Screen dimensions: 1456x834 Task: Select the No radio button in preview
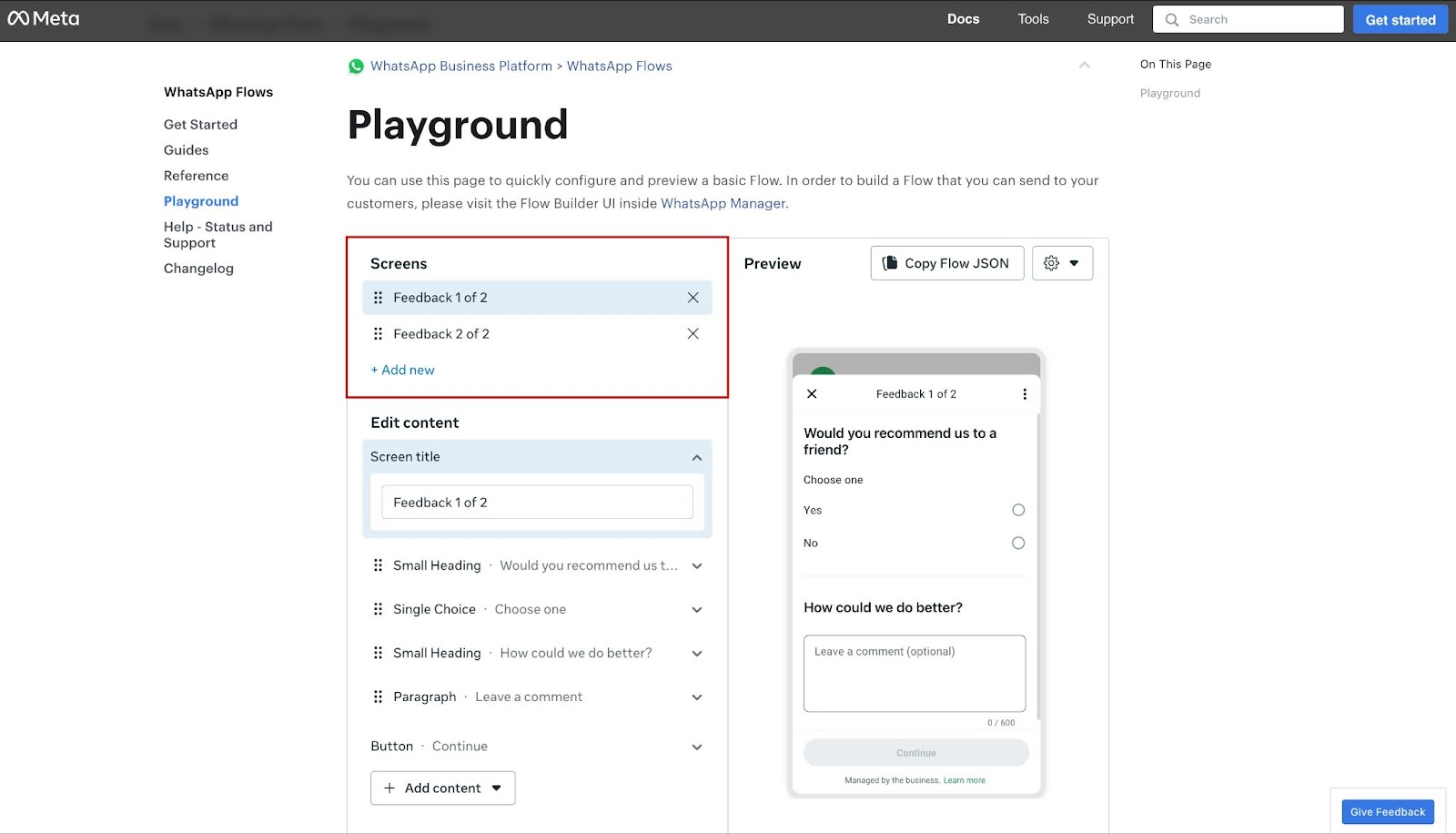tap(1018, 543)
